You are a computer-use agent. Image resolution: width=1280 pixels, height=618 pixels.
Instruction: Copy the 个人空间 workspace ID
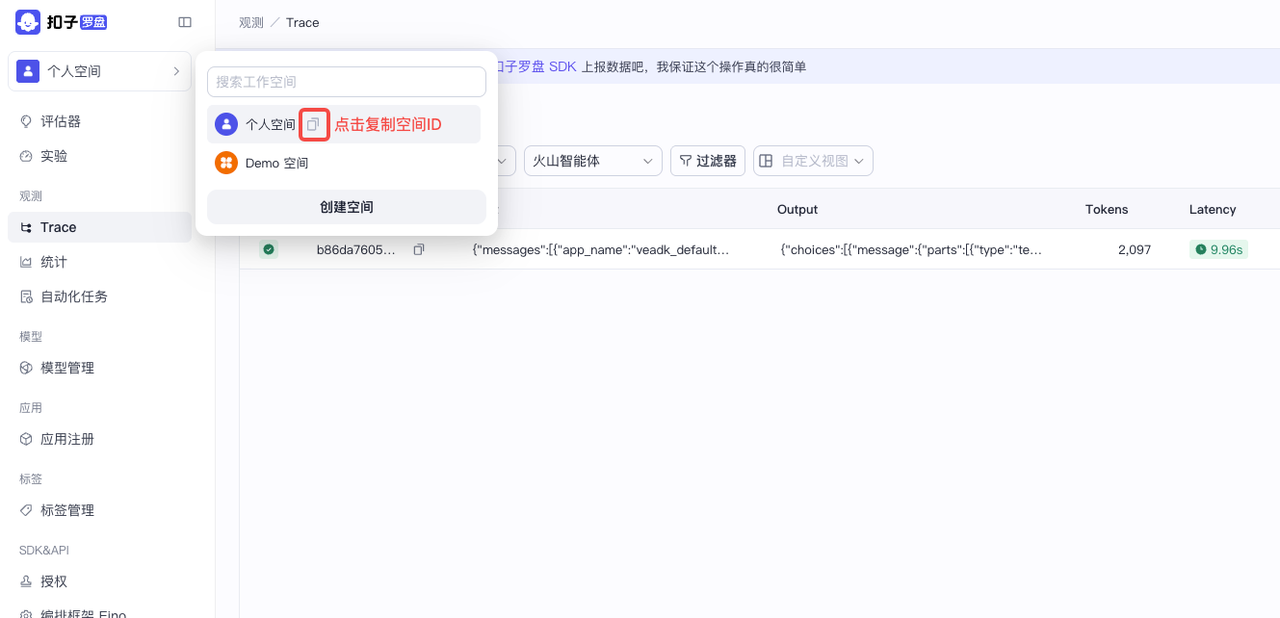point(314,124)
